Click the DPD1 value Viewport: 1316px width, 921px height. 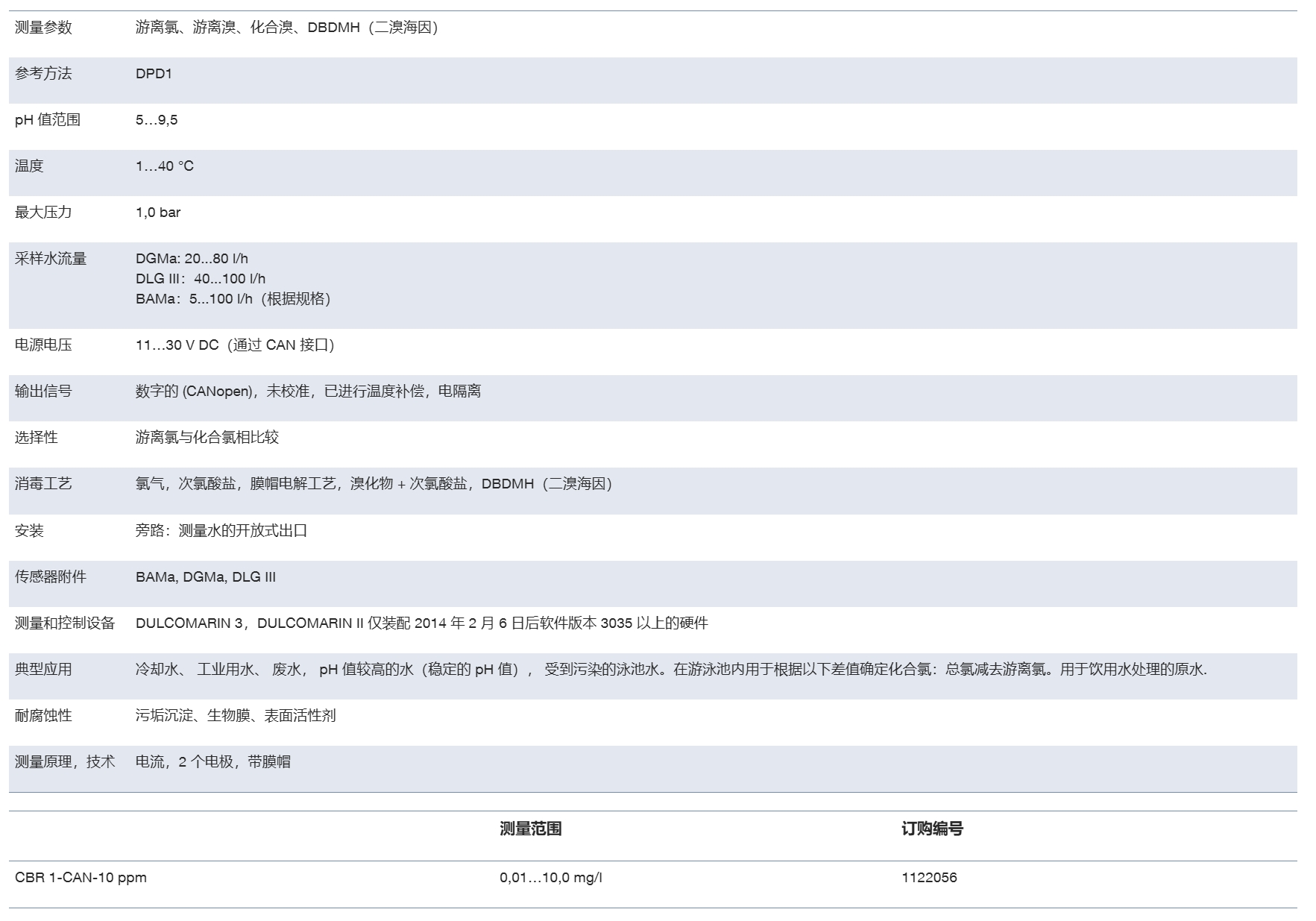[x=154, y=74]
